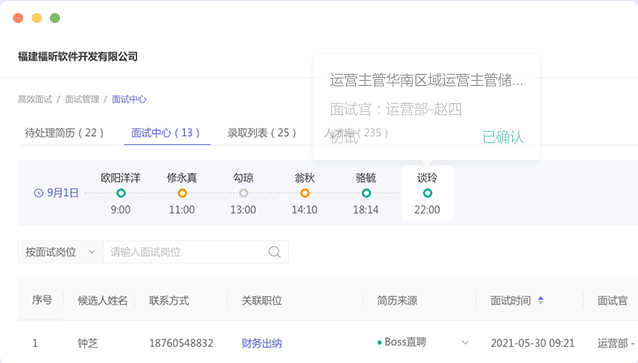This screenshot has height=363, width=638.
Task: Switch to 录取列表 (25) tab
Action: pos(262,133)
